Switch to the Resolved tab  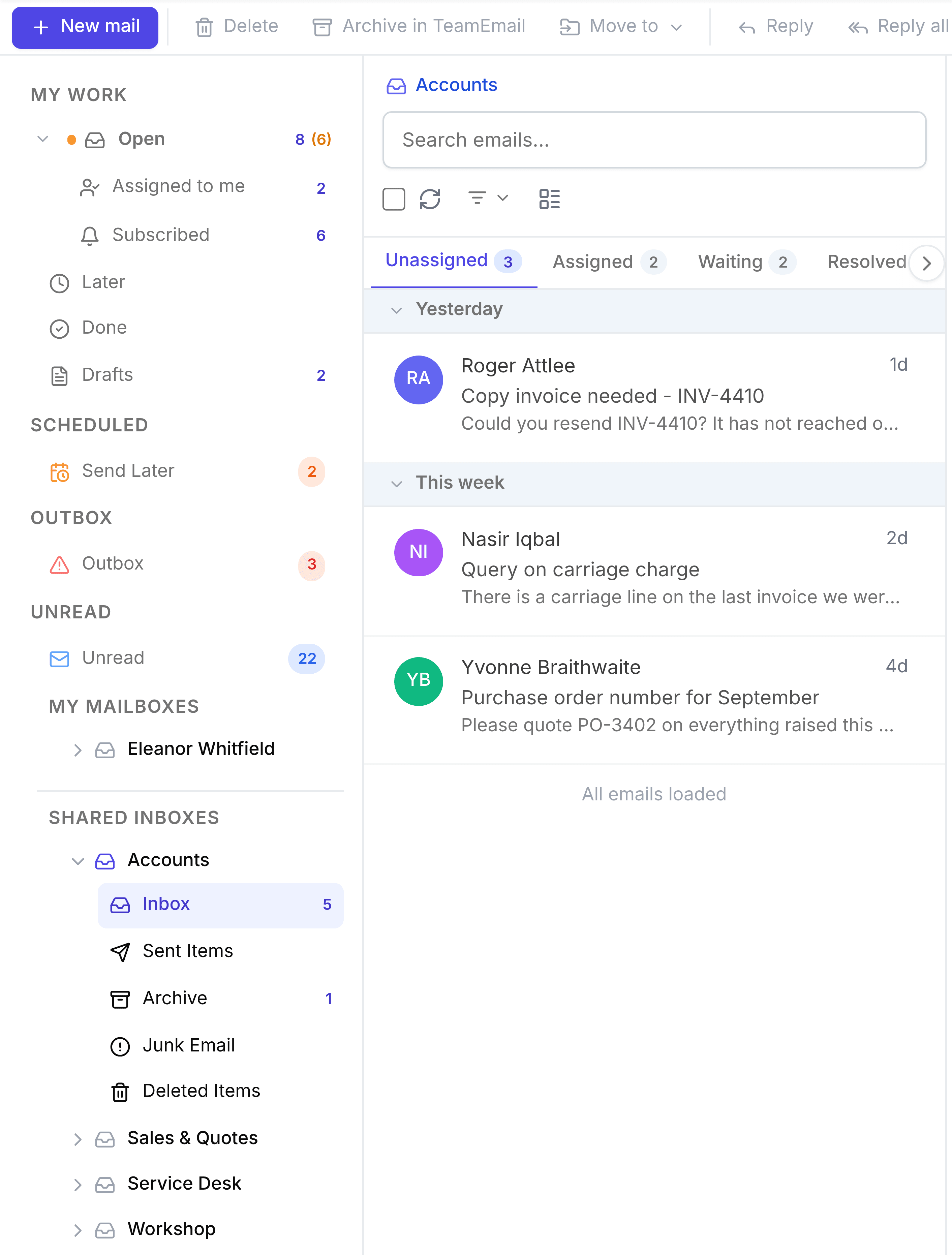(x=866, y=262)
